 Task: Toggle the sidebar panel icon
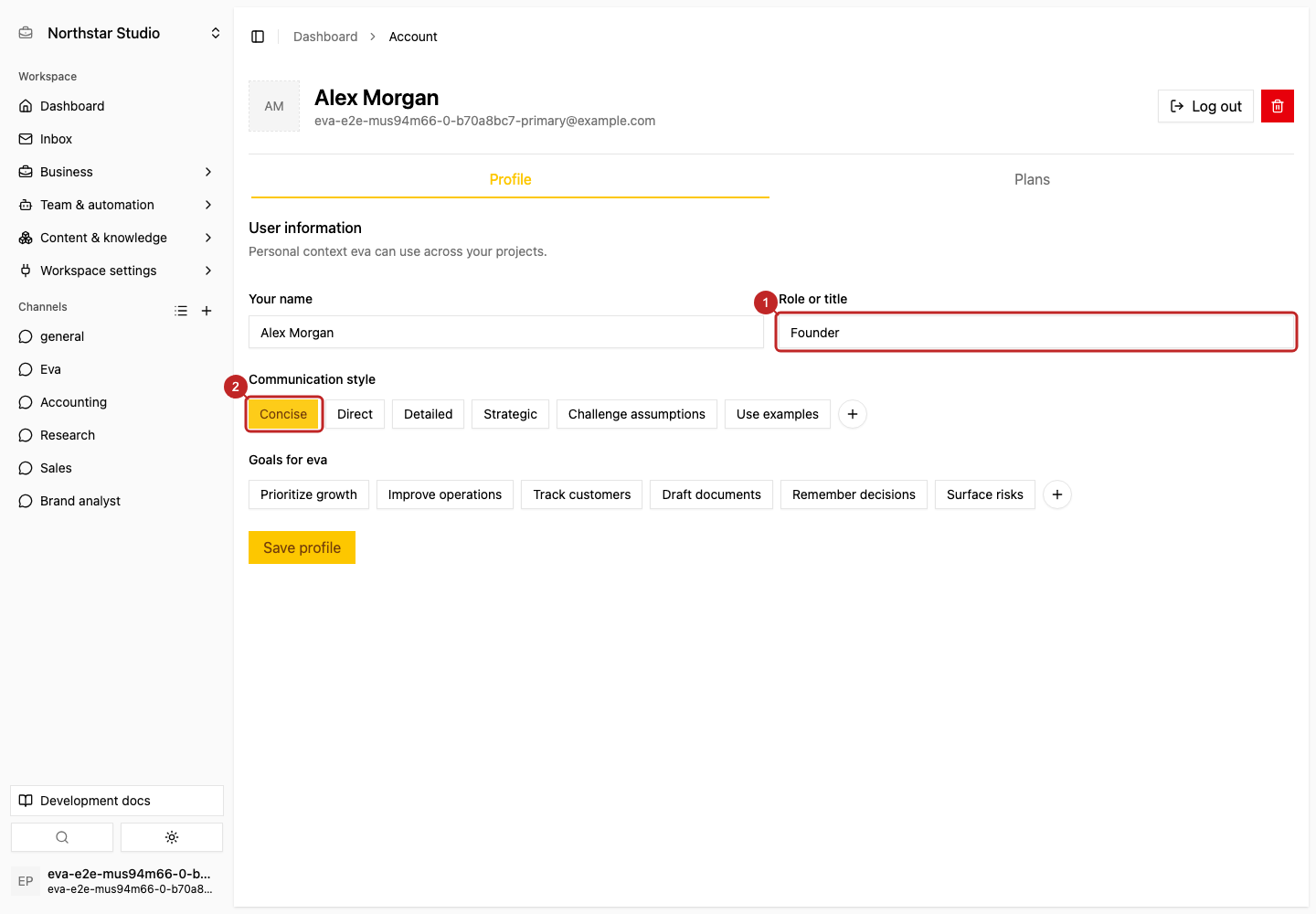pyautogui.click(x=258, y=37)
